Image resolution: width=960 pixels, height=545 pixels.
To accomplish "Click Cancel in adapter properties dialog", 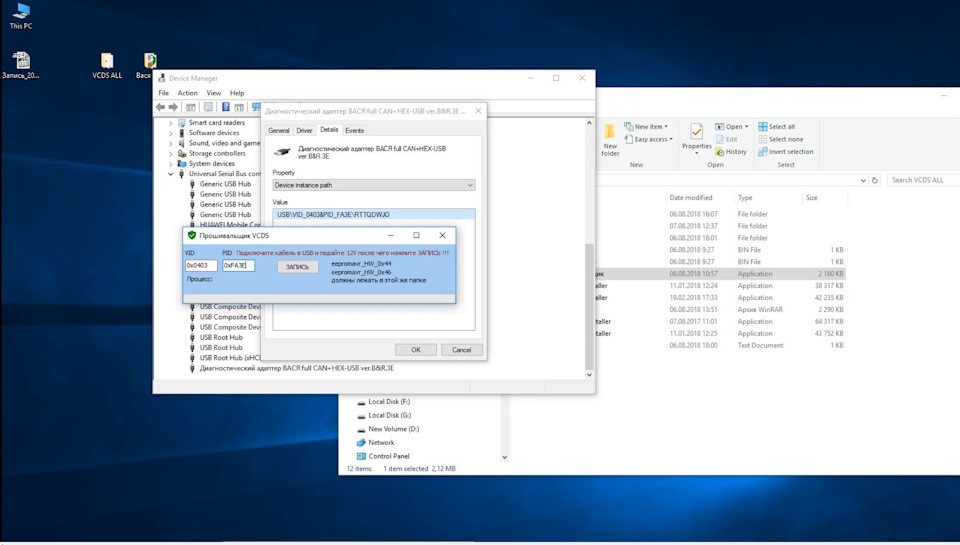I will [x=462, y=350].
